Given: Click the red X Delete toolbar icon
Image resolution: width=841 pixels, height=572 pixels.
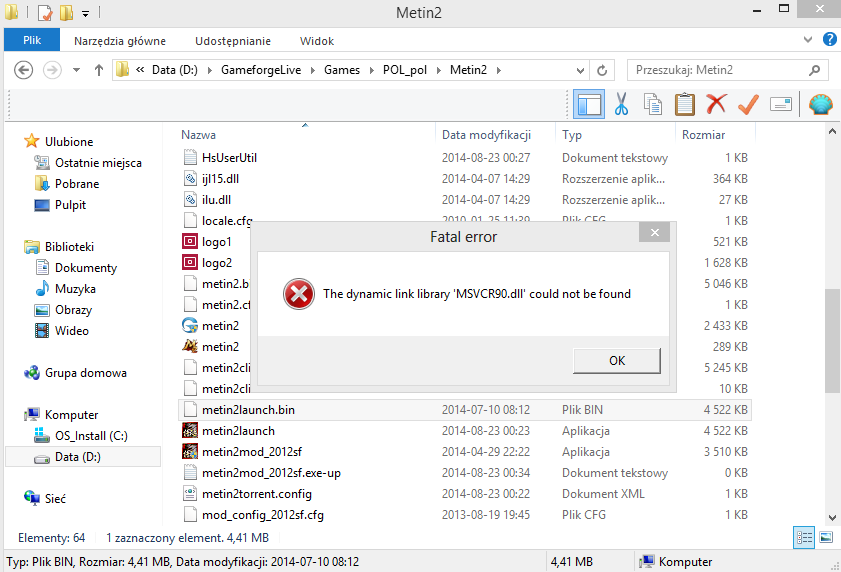Looking at the screenshot, I should pyautogui.click(x=717, y=104).
